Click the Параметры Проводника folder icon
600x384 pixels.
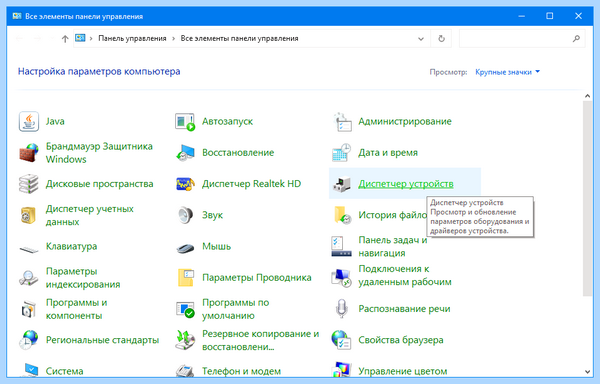pyautogui.click(x=186, y=278)
